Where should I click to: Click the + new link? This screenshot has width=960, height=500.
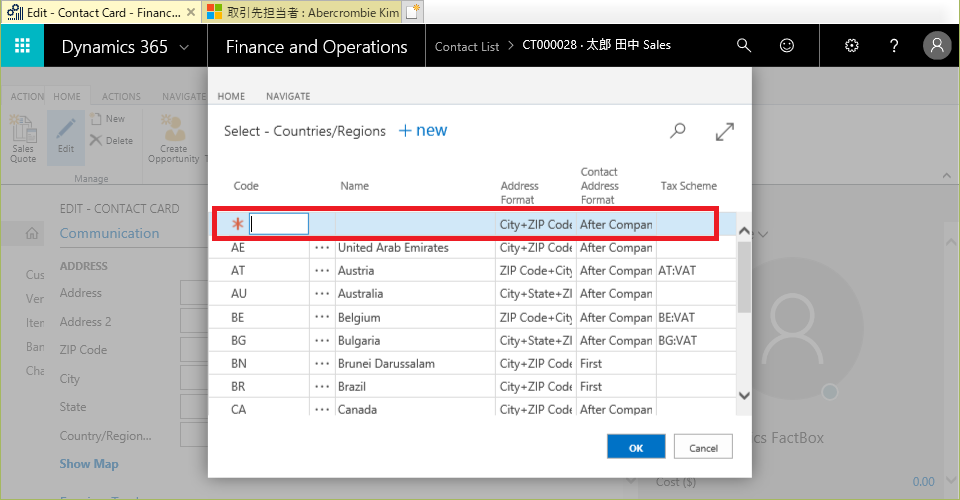[423, 131]
